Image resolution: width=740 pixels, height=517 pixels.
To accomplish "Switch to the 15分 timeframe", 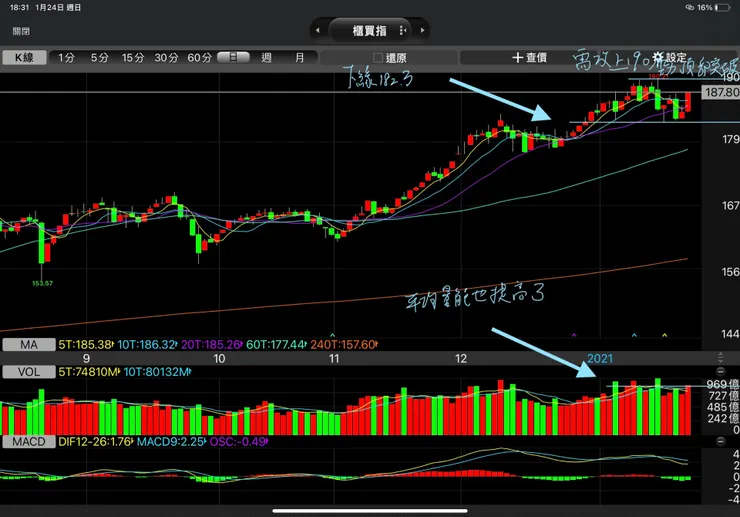I will [133, 58].
